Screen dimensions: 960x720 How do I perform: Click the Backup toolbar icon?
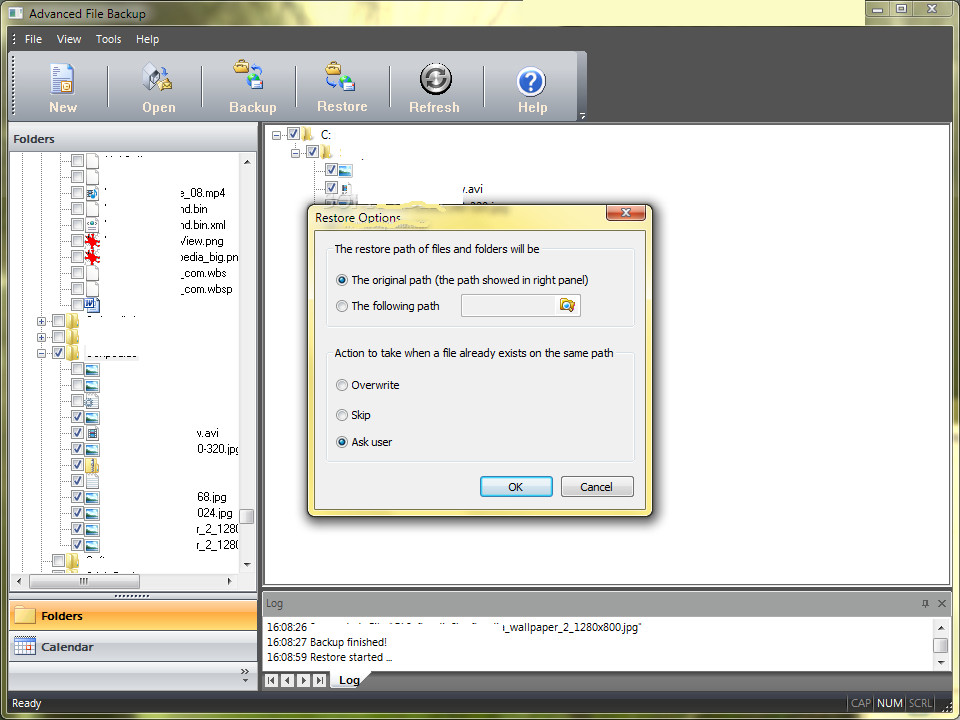[249, 74]
